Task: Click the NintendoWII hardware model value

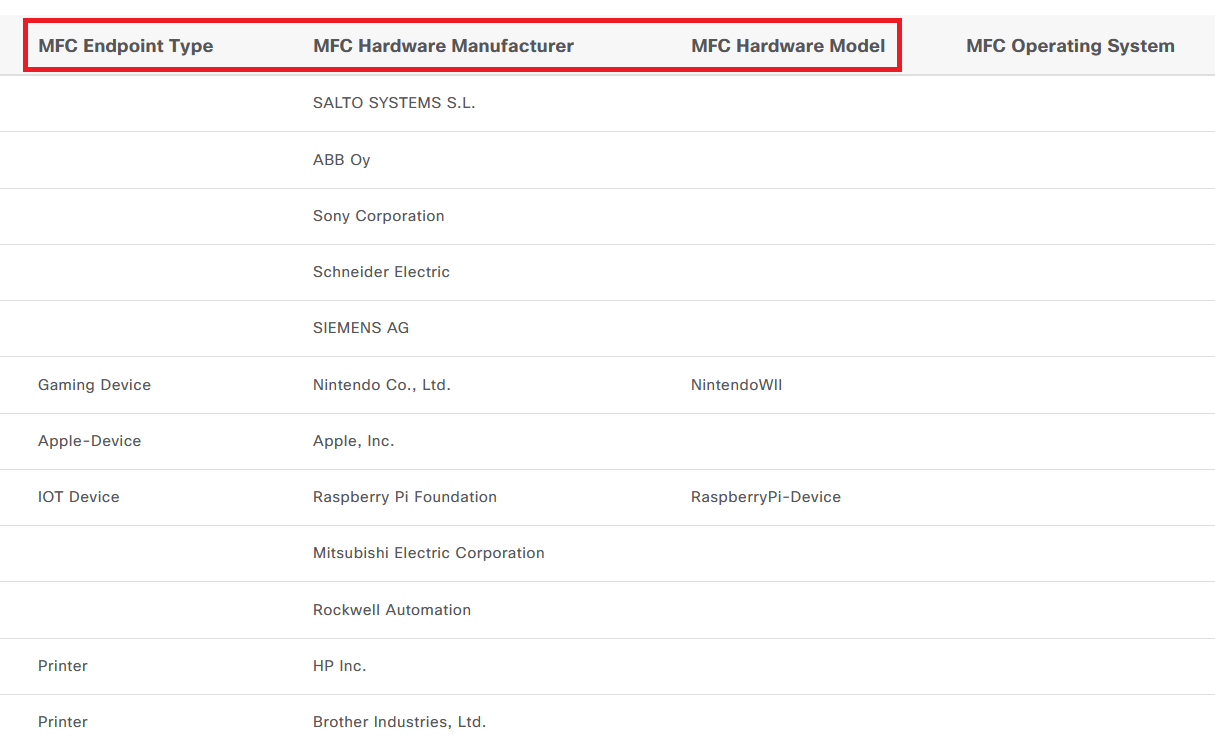Action: coord(736,384)
